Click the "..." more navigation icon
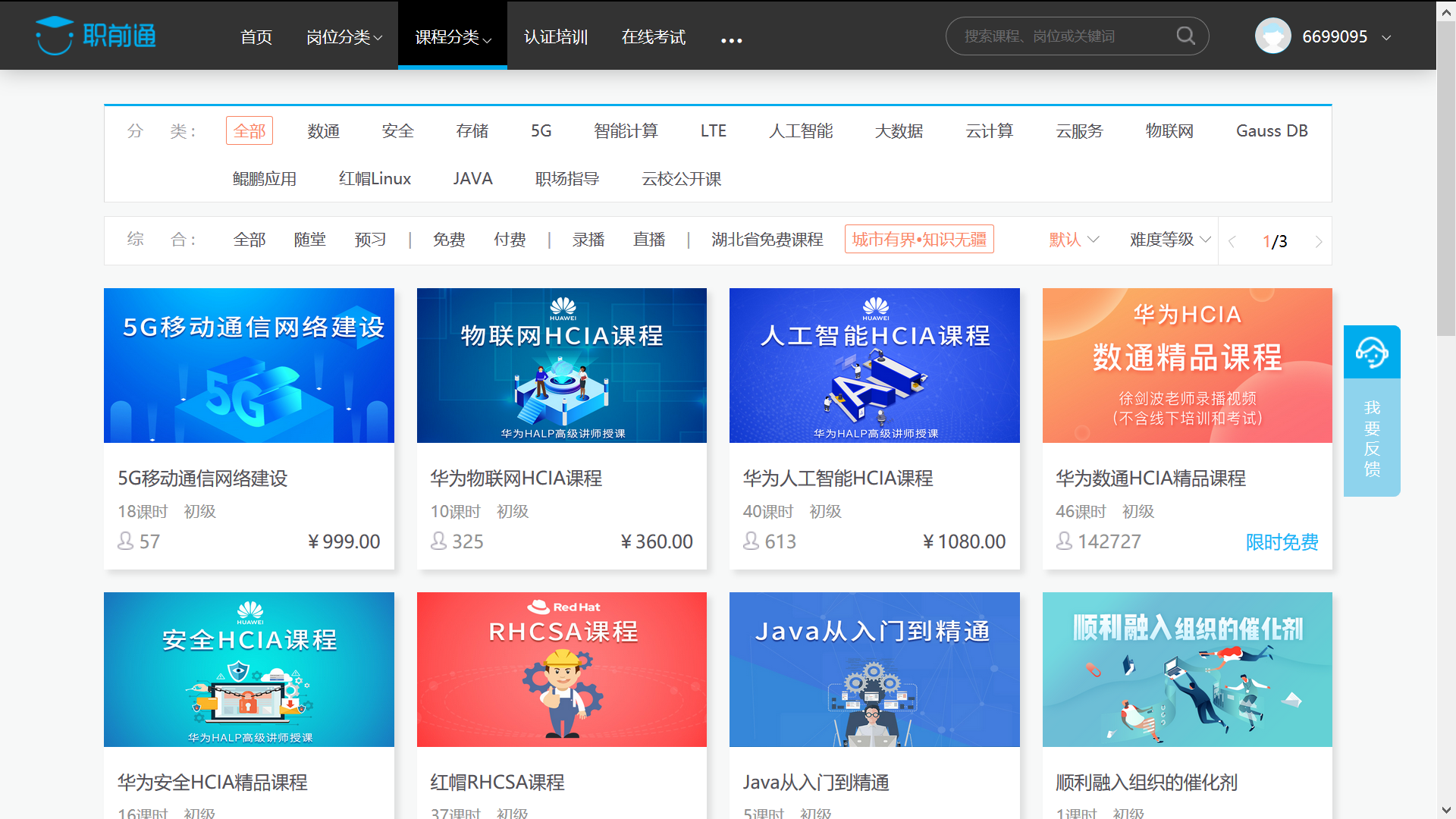This screenshot has height=819, width=1456. point(730,39)
